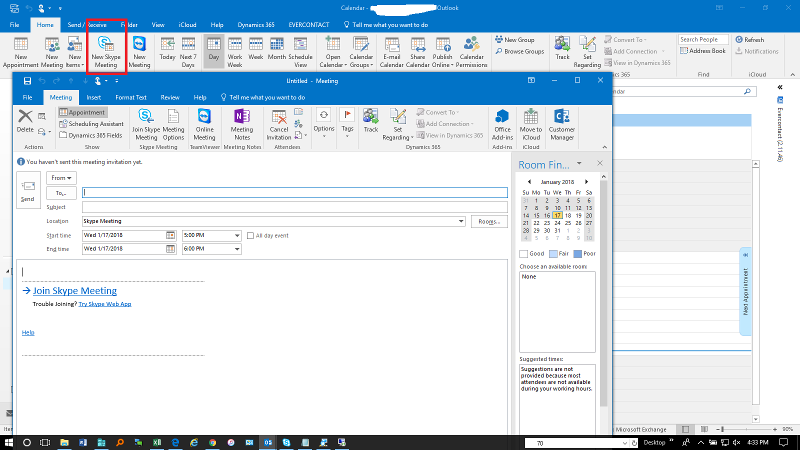Delete the meeting with the Delete icon
The height and width of the screenshot is (450, 800).
click(25, 121)
